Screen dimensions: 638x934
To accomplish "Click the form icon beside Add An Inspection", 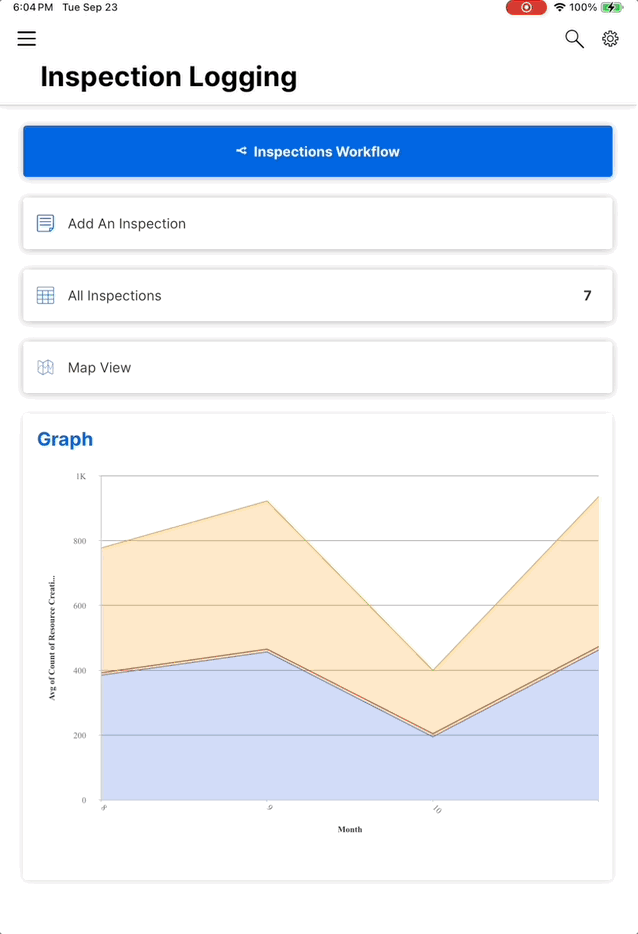I will [x=45, y=223].
